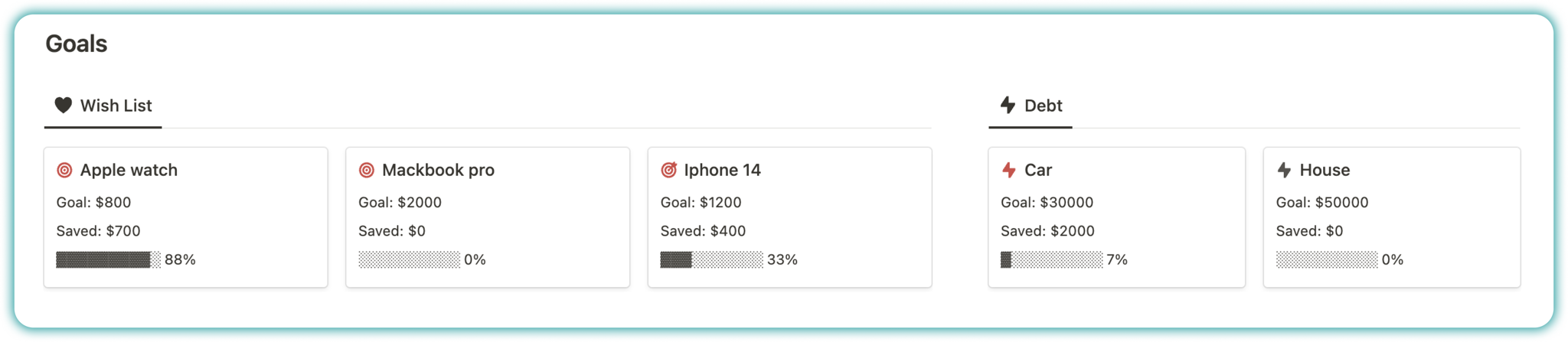Click the Goal: $2000 field on Mackbook pro
Viewport: 1568px width, 342px height.
tap(400, 203)
